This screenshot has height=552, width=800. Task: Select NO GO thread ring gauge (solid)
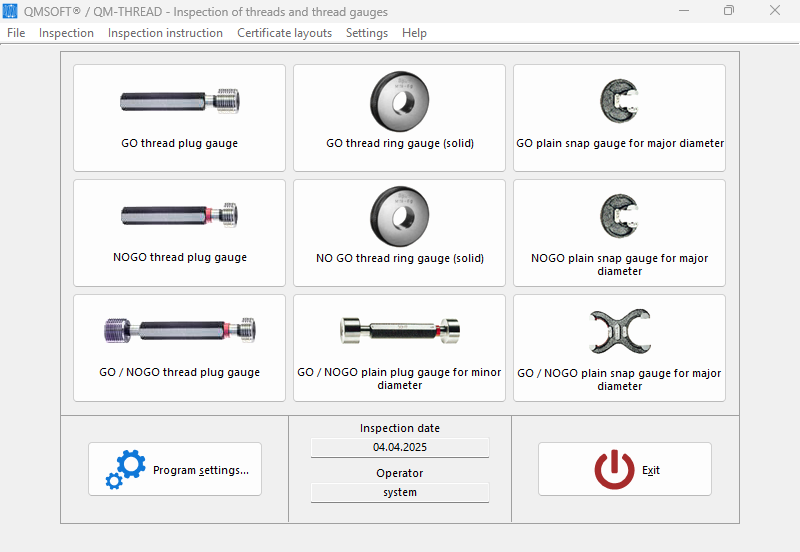click(399, 233)
